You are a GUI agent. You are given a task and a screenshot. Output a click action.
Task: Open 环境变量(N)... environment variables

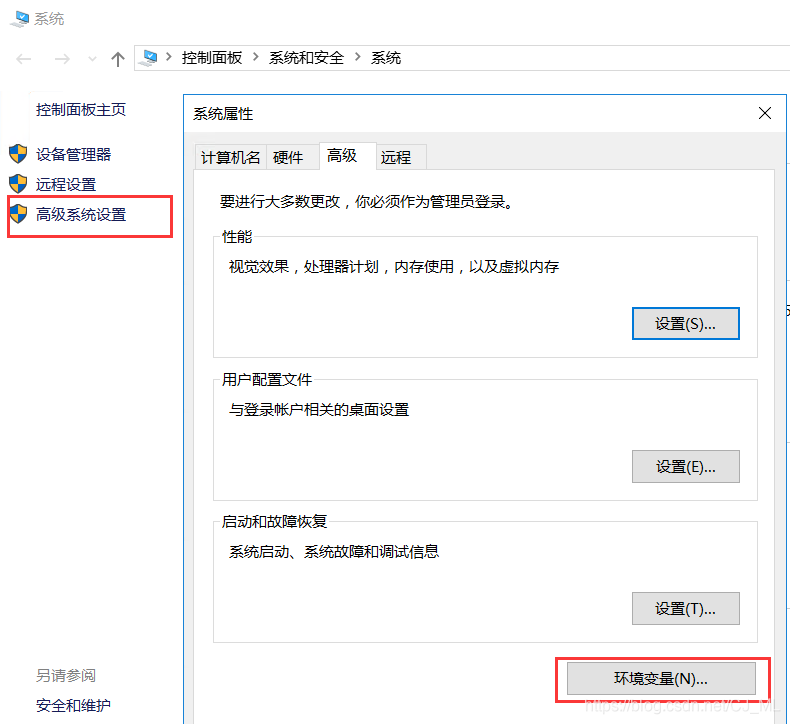pyautogui.click(x=661, y=679)
